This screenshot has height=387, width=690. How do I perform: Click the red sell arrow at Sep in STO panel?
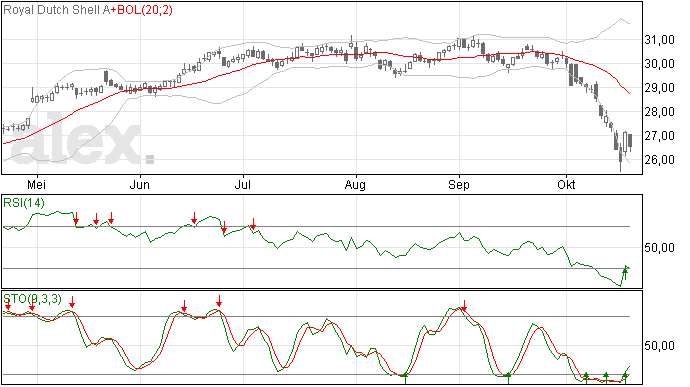(464, 306)
